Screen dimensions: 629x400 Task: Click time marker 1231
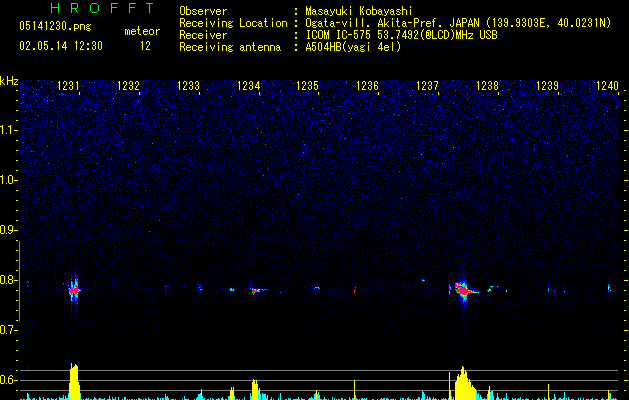68,85
